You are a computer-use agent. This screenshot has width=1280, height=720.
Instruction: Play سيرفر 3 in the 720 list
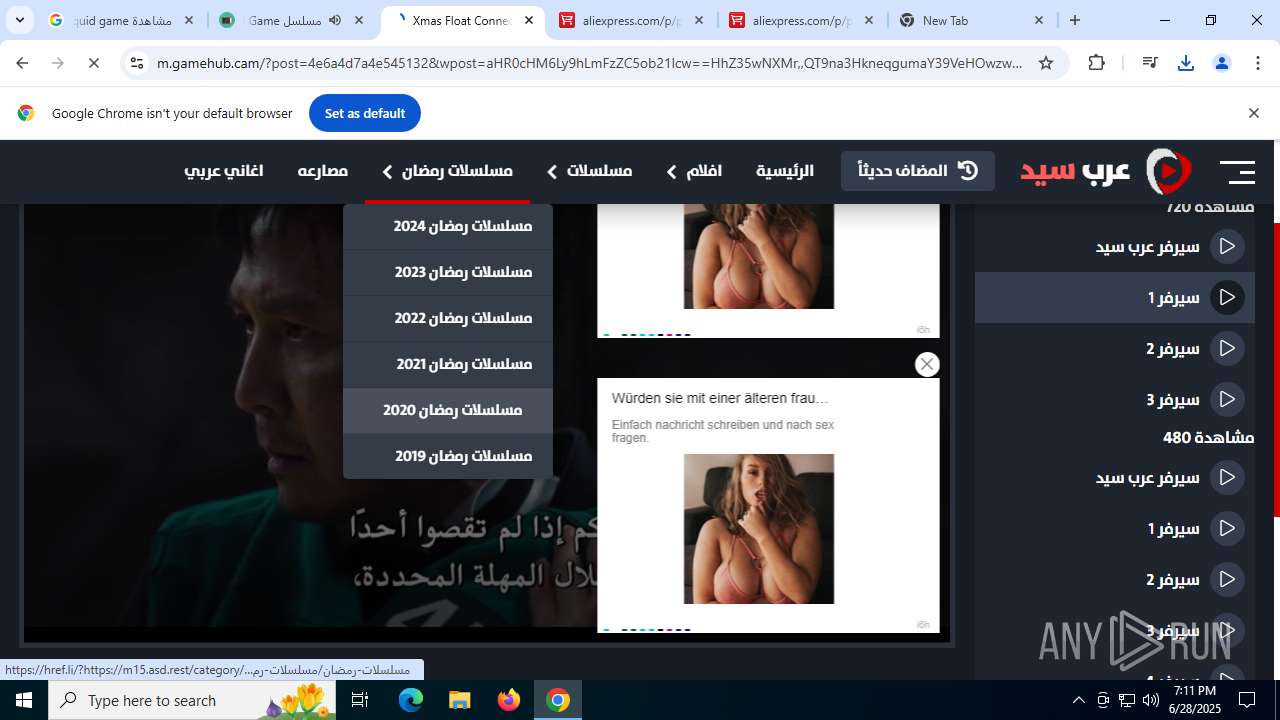click(1115, 399)
